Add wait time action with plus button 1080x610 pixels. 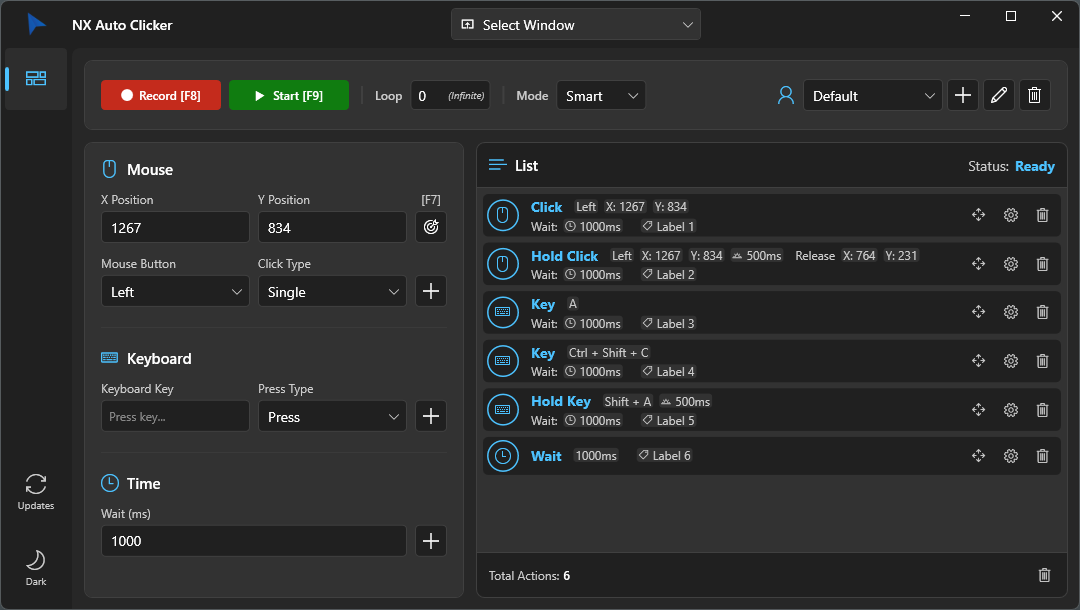click(431, 541)
